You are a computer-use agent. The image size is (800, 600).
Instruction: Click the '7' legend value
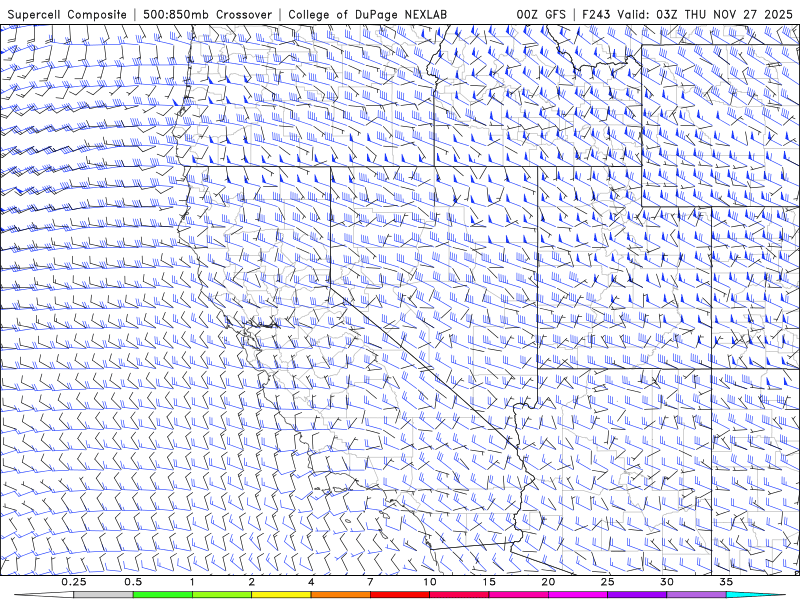[x=370, y=582]
